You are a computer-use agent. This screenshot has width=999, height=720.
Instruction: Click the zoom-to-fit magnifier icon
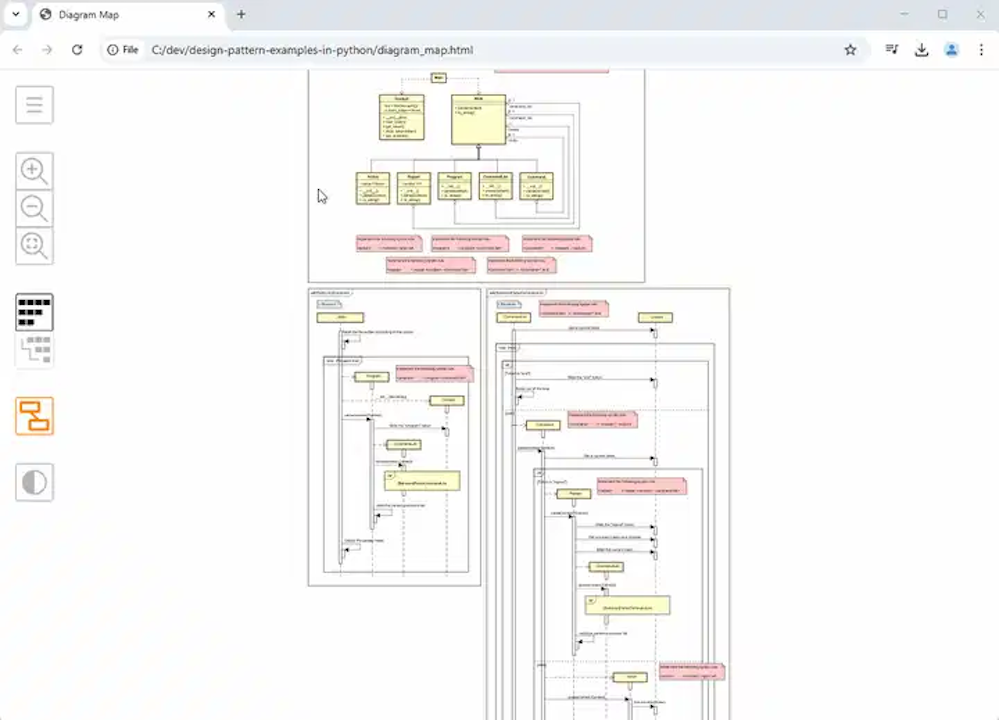[34, 246]
